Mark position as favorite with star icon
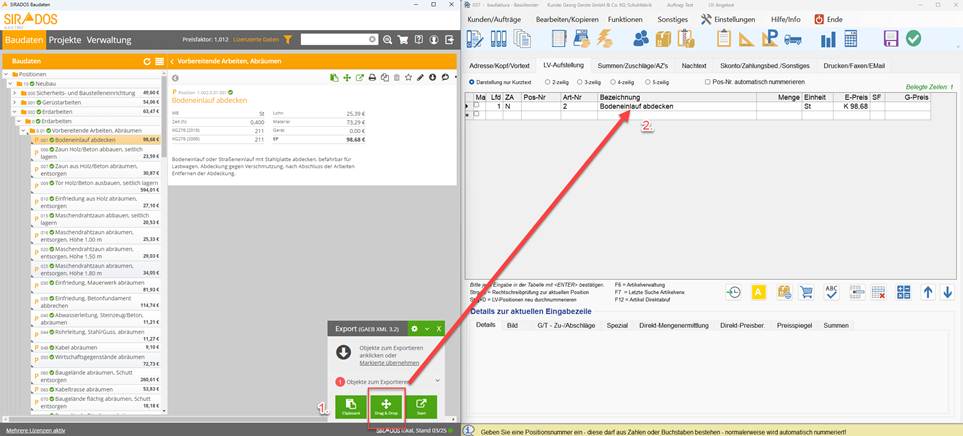 [408, 77]
